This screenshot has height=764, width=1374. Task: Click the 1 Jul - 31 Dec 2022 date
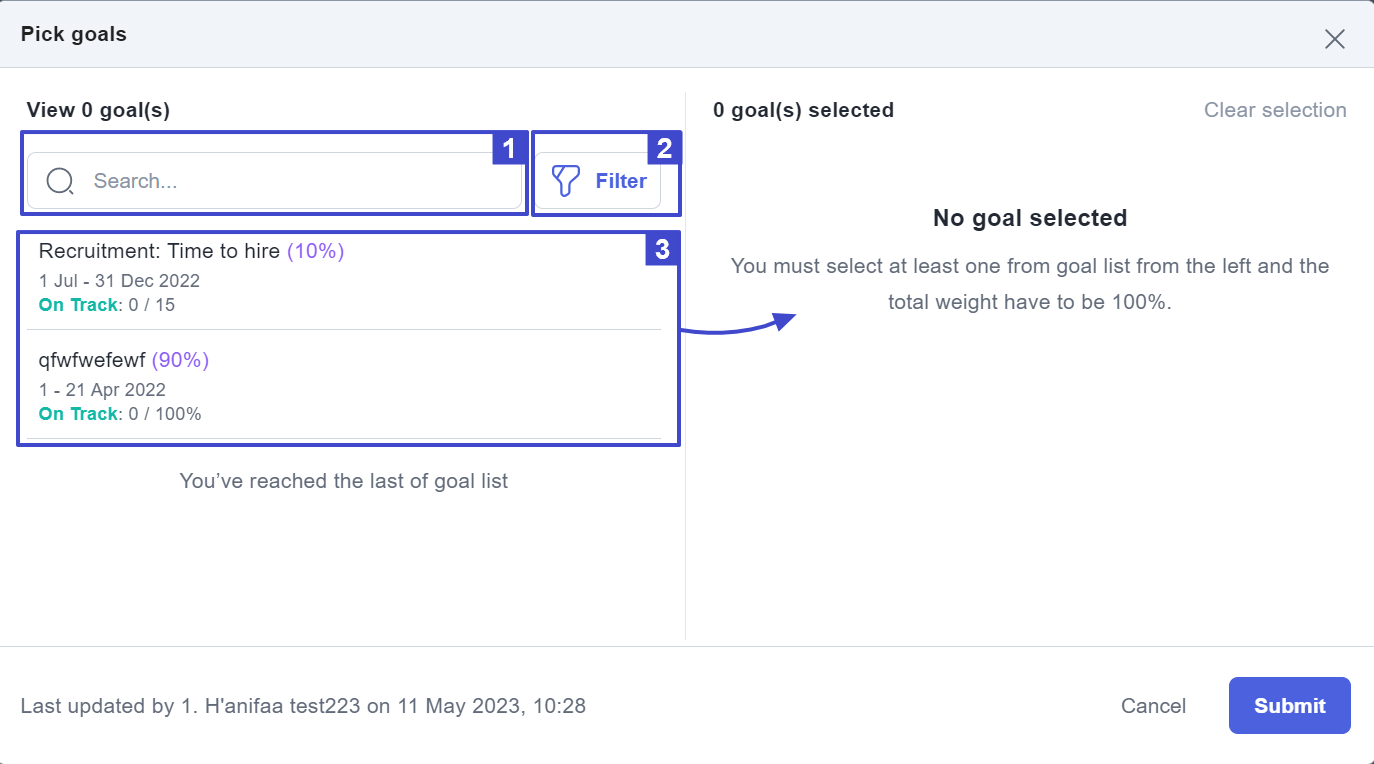click(x=120, y=281)
